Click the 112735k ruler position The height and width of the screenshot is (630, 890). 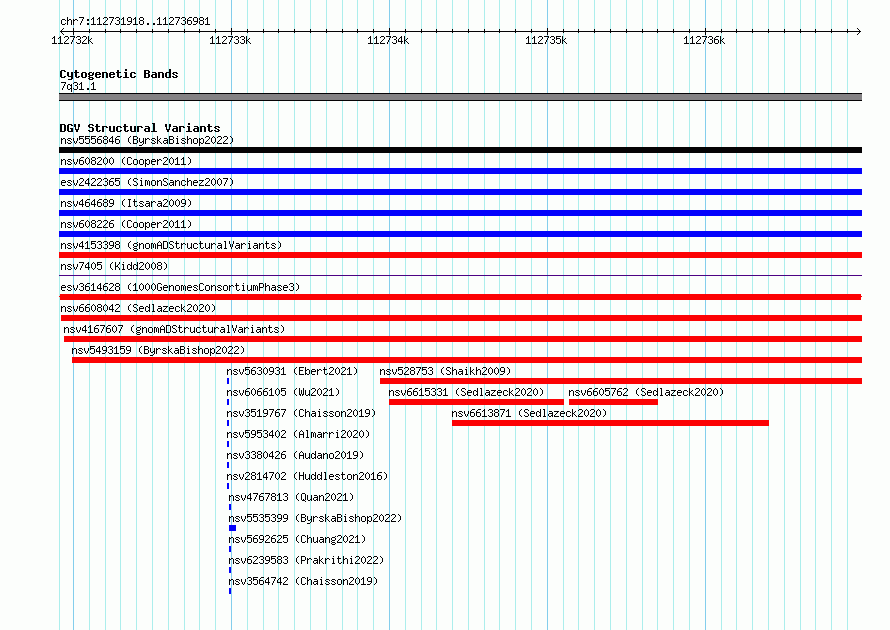tap(546, 40)
